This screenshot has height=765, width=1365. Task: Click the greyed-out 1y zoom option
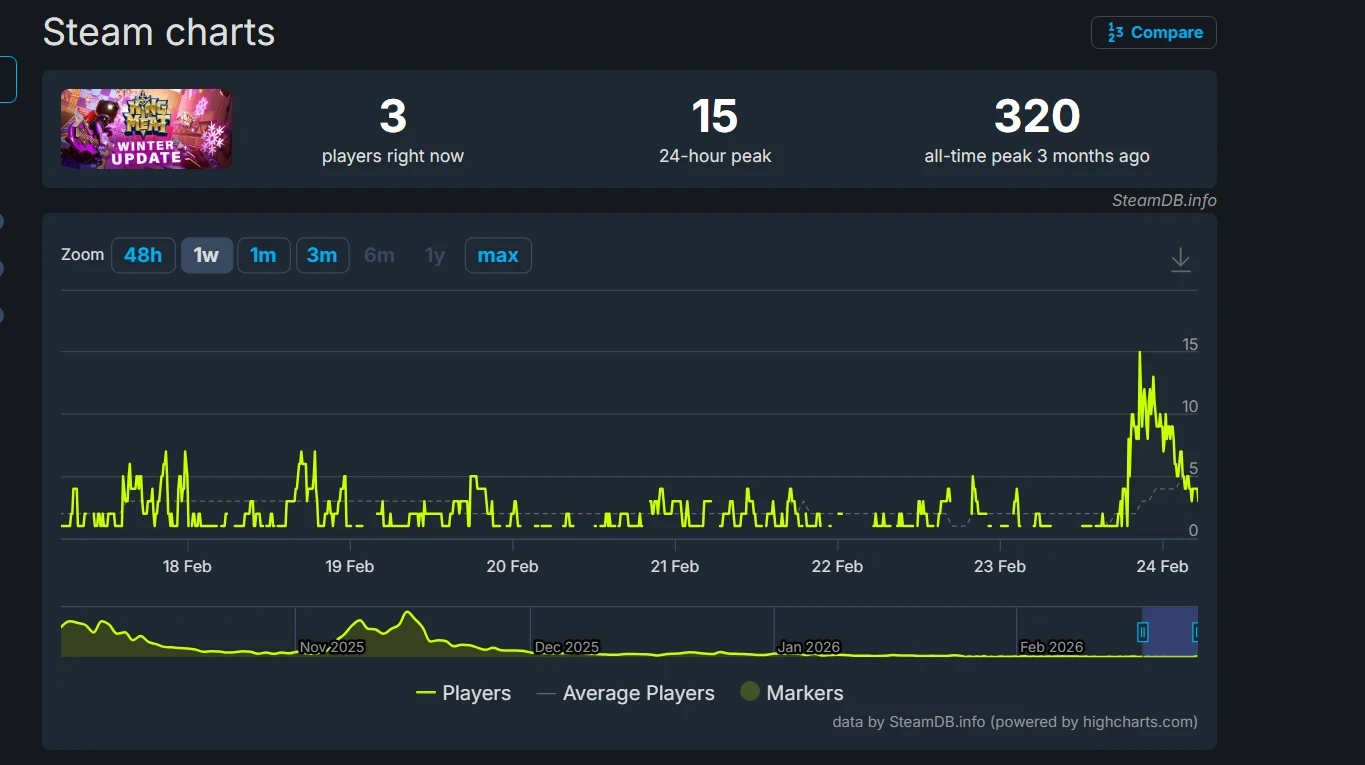pos(434,255)
